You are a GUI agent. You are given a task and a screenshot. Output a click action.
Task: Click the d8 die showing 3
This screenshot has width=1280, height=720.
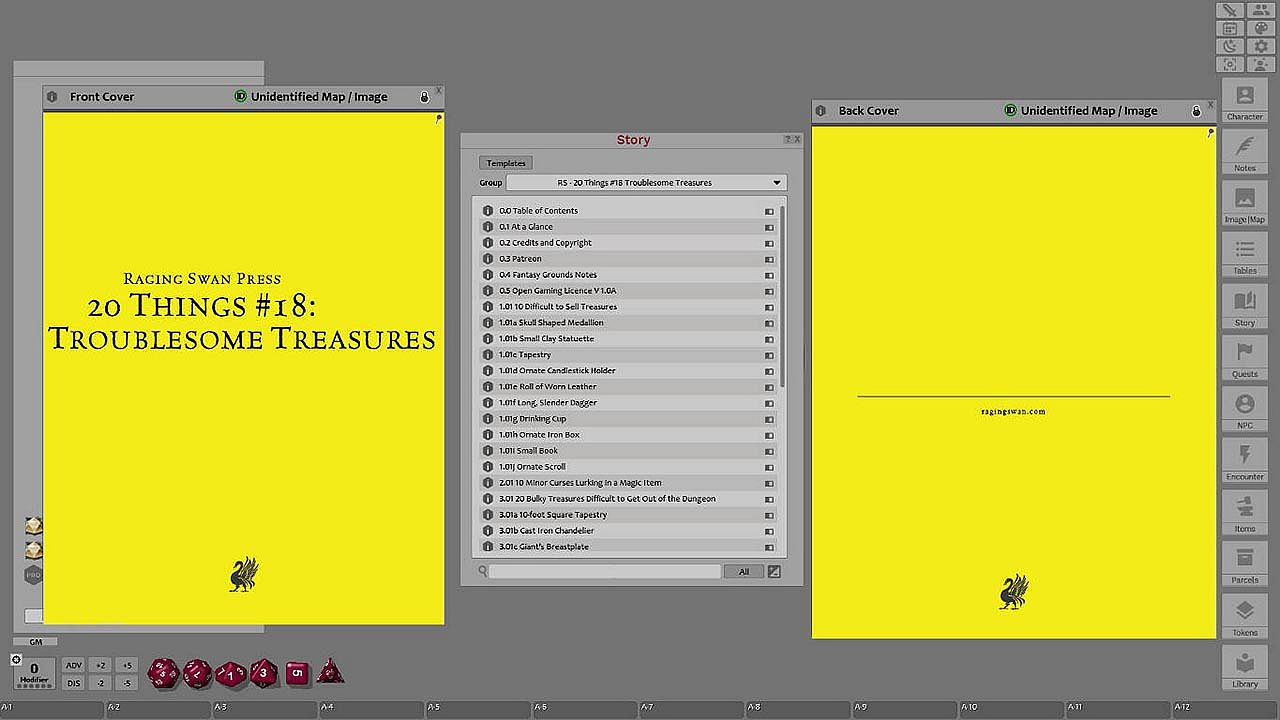click(264, 673)
